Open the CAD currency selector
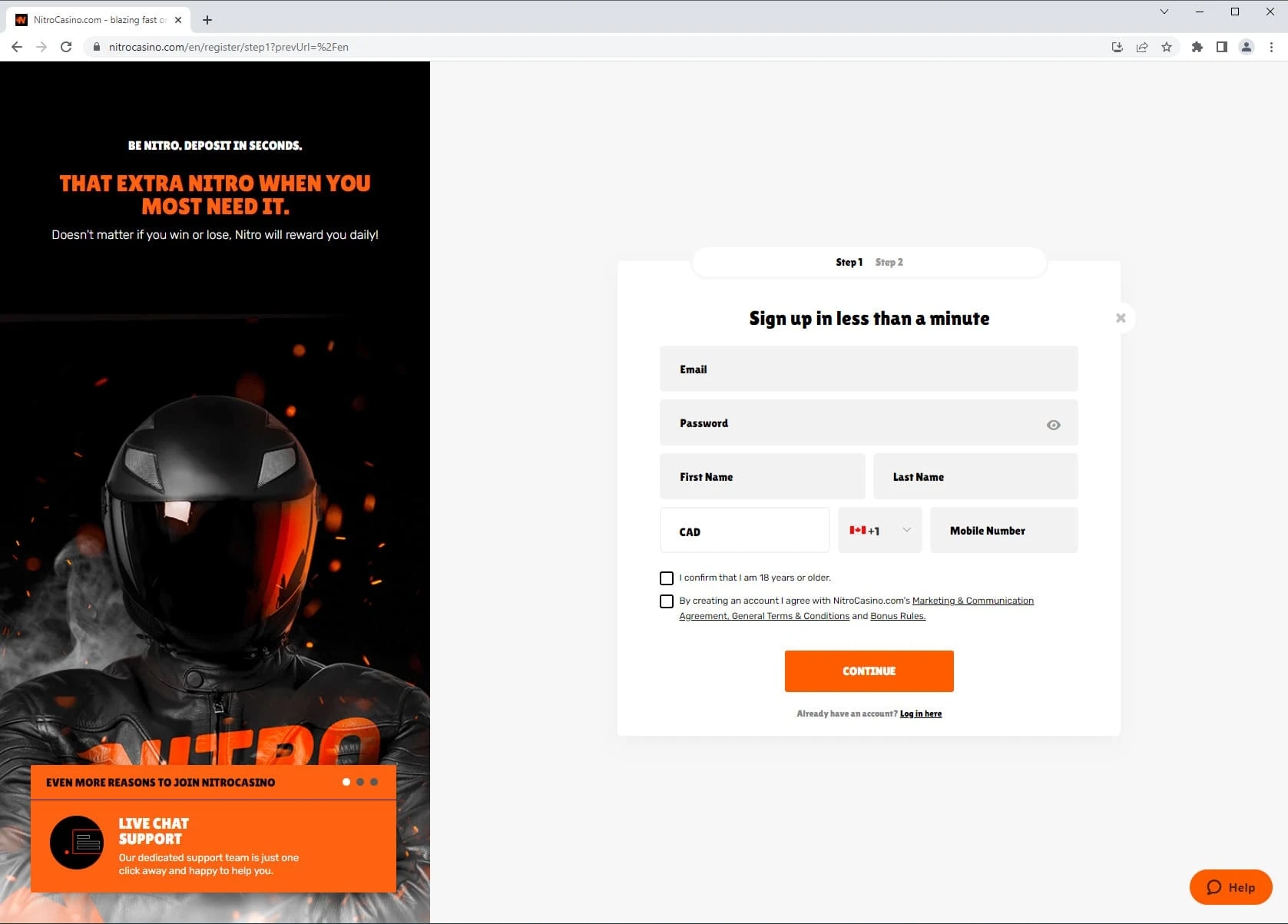This screenshot has height=924, width=1288. point(745,530)
